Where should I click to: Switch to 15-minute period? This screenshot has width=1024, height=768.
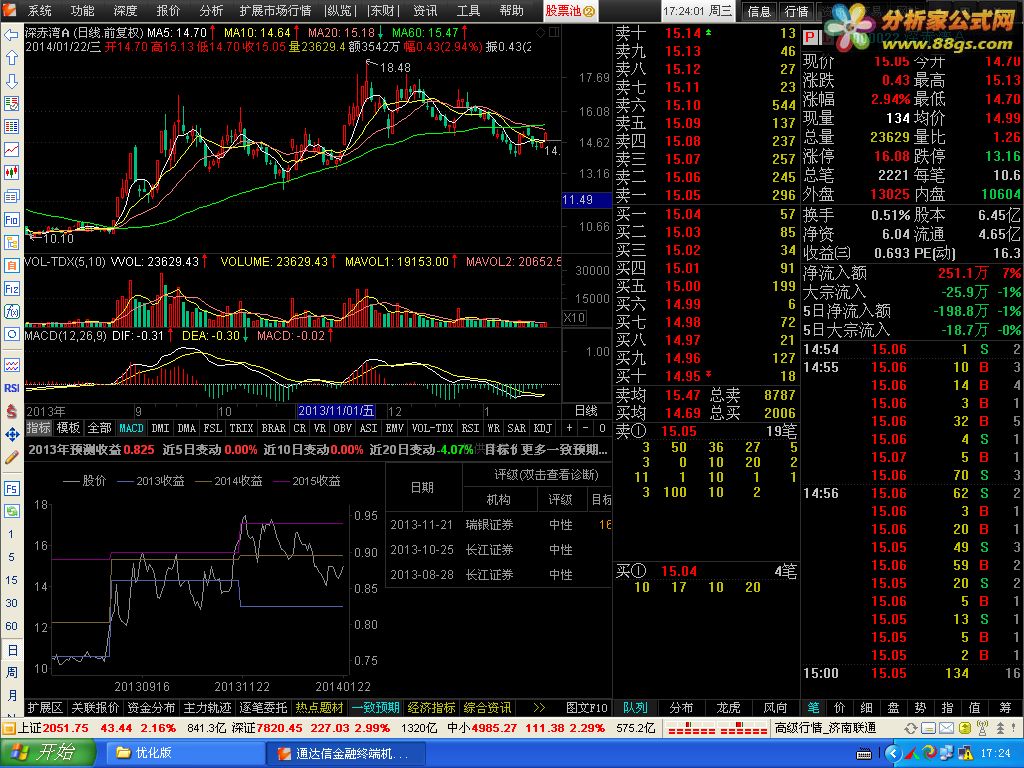click(x=11, y=580)
